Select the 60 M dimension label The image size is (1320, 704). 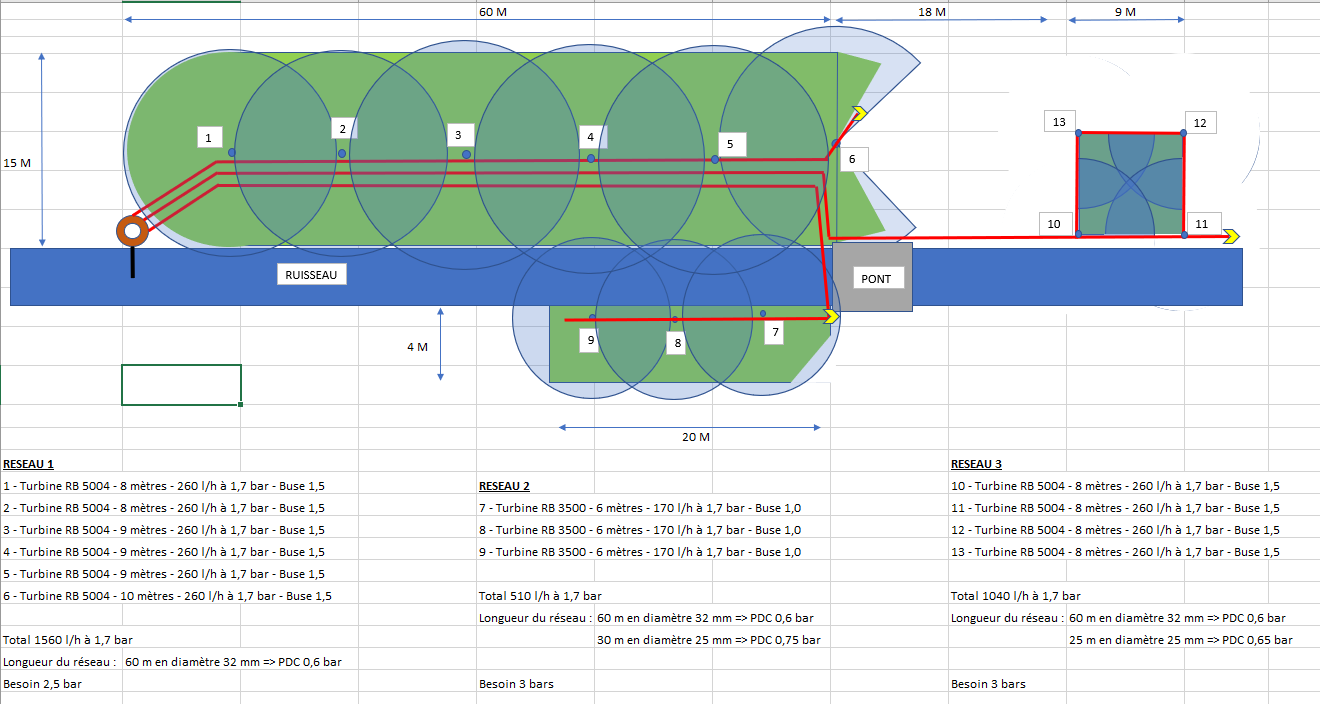tap(493, 12)
